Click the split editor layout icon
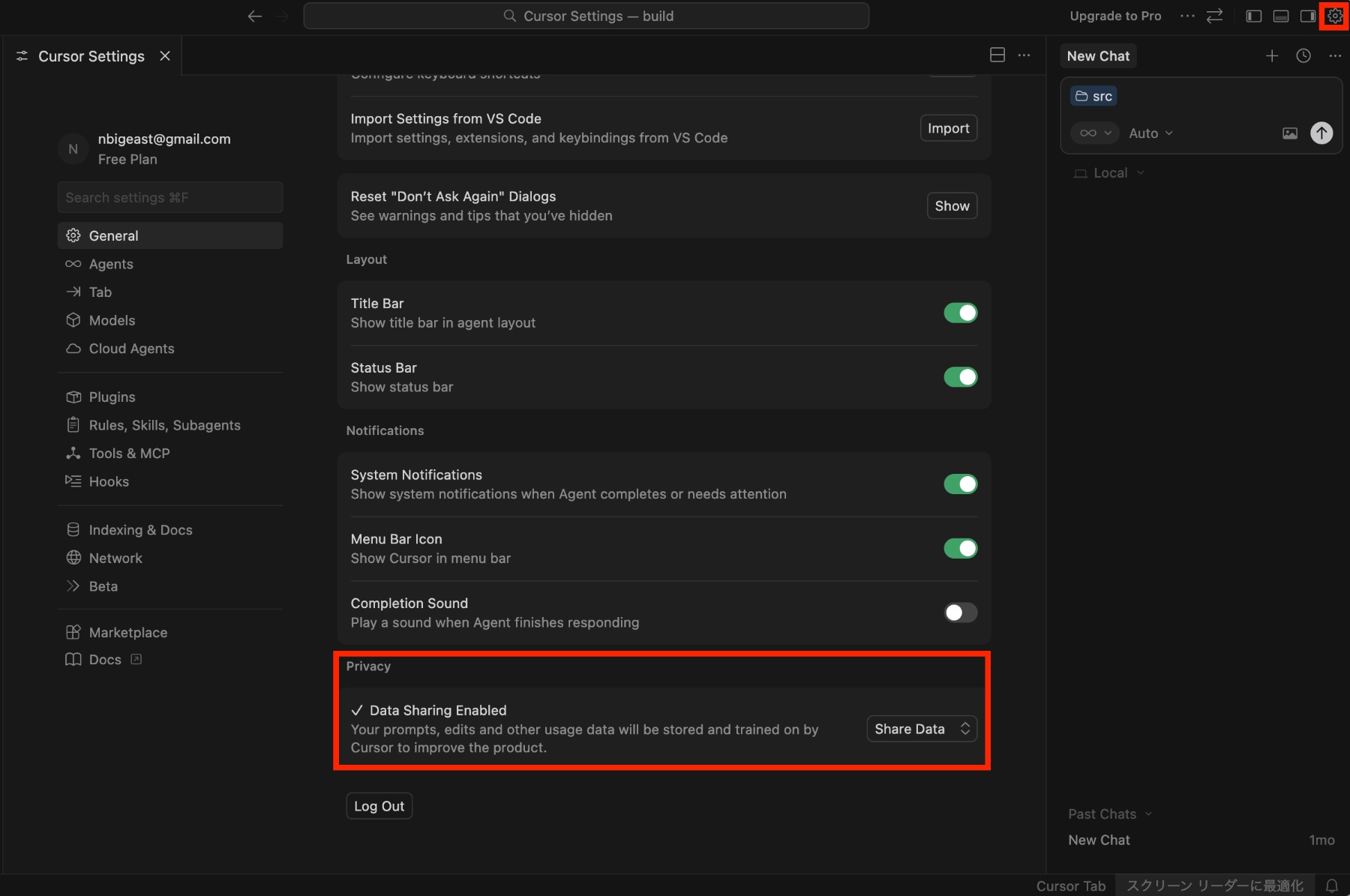Screen dimensions: 1350x896 pyautogui.click(x=997, y=55)
